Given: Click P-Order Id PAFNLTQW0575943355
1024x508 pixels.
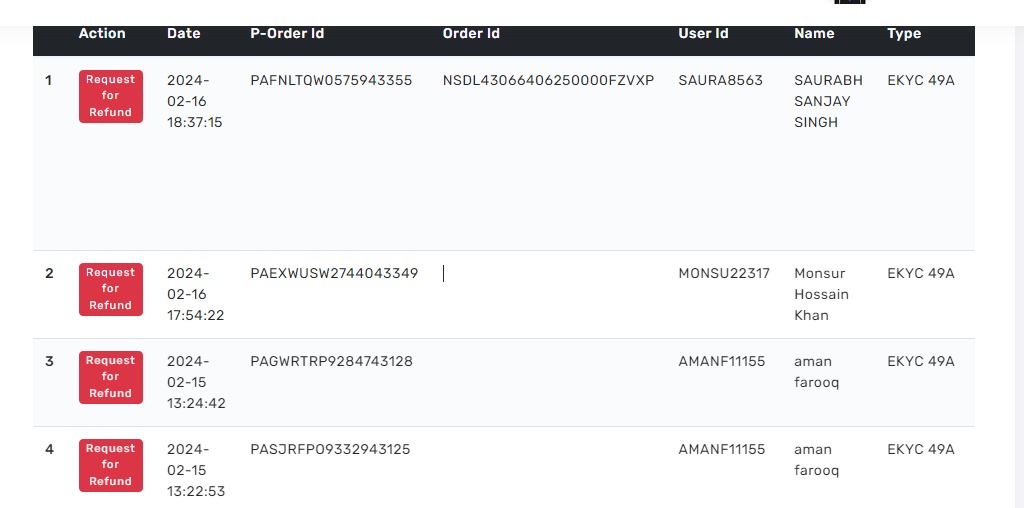Looking at the screenshot, I should (331, 81).
